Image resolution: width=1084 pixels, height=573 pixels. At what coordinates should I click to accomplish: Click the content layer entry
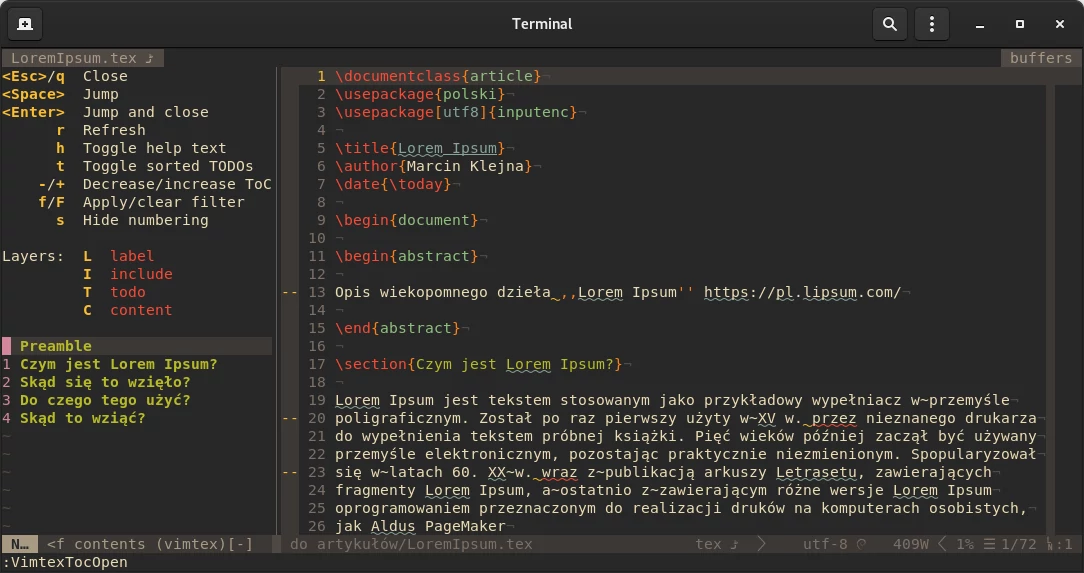pyautogui.click(x=141, y=310)
